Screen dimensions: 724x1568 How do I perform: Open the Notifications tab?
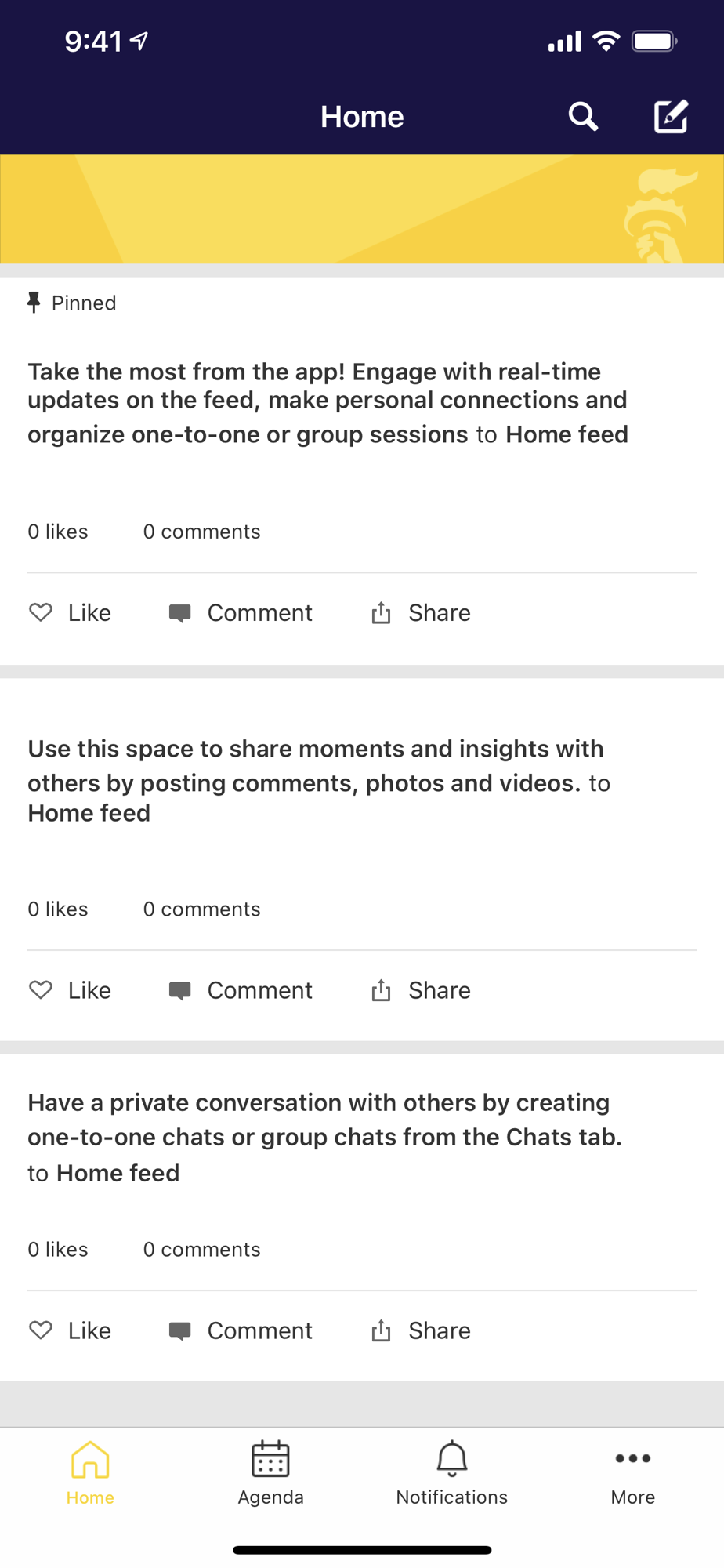pyautogui.click(x=451, y=1473)
